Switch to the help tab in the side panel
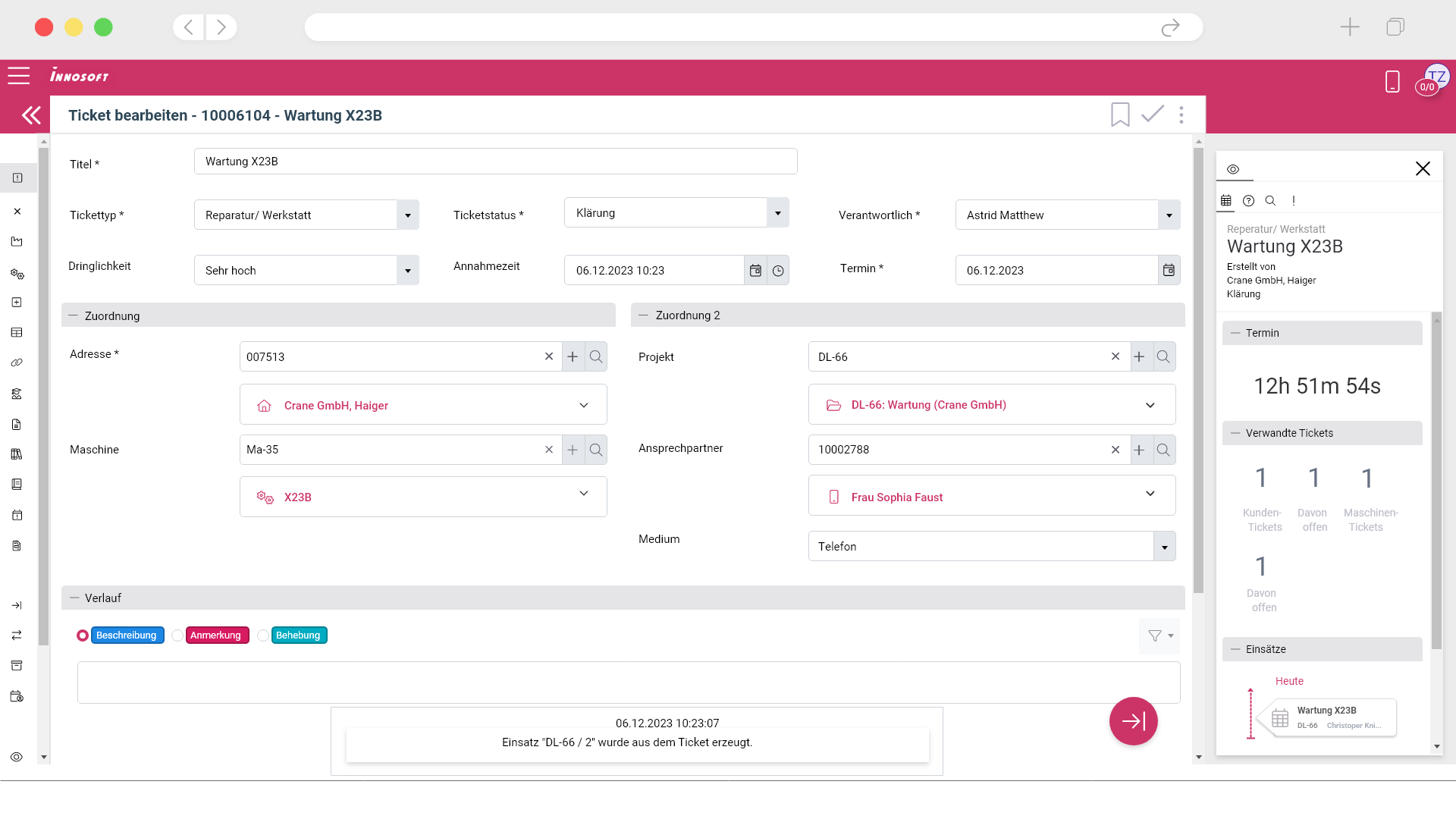 (1248, 200)
